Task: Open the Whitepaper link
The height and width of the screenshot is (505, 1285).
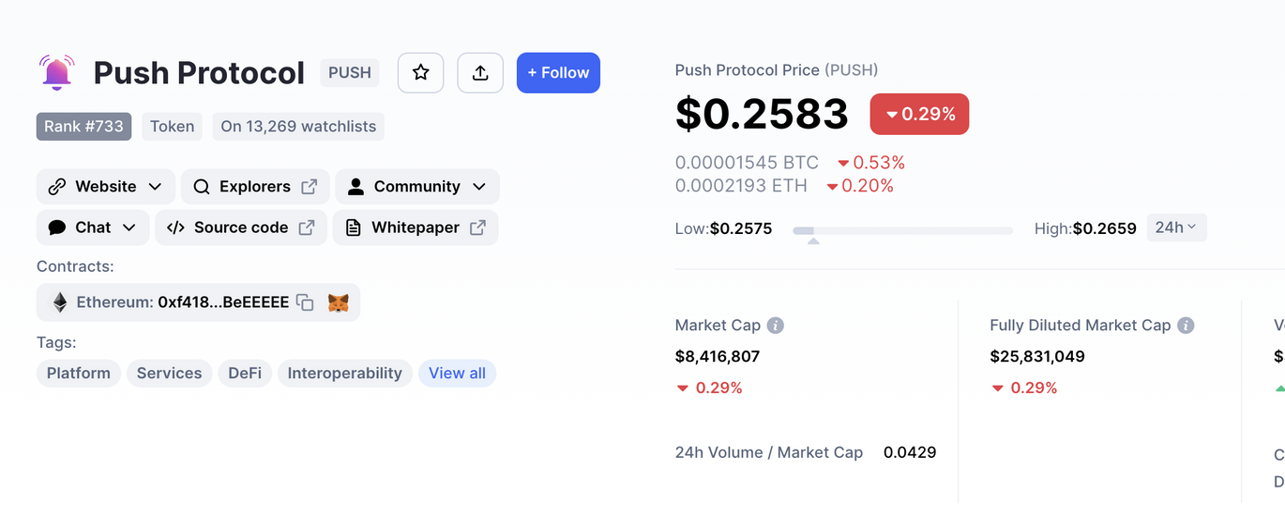Action: (415, 228)
